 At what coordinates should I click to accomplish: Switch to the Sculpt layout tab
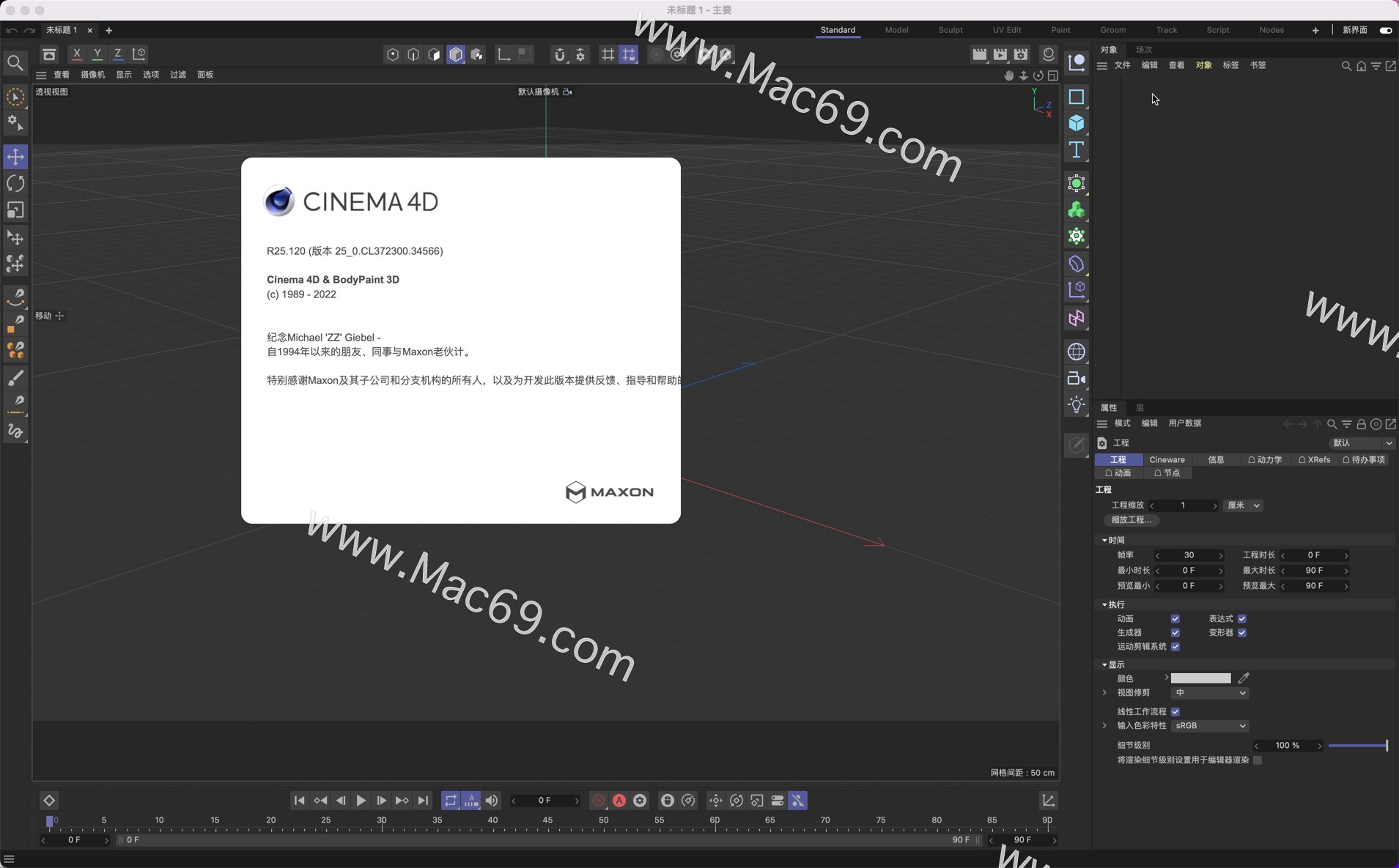(950, 30)
